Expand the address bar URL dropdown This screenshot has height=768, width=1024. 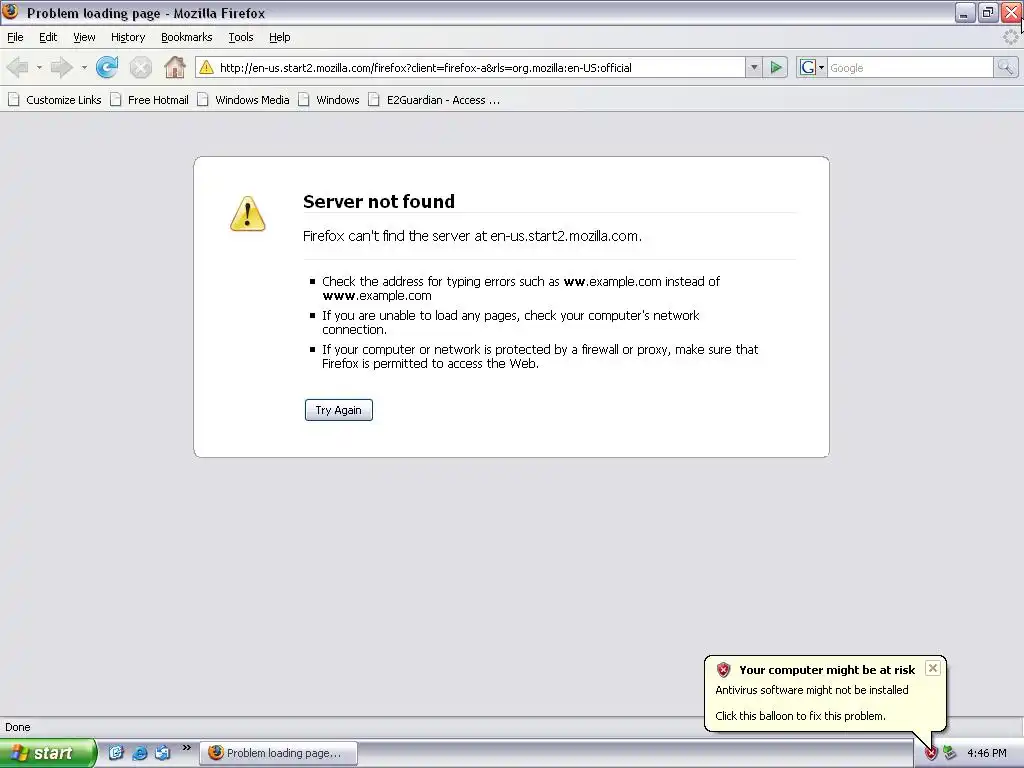point(754,67)
